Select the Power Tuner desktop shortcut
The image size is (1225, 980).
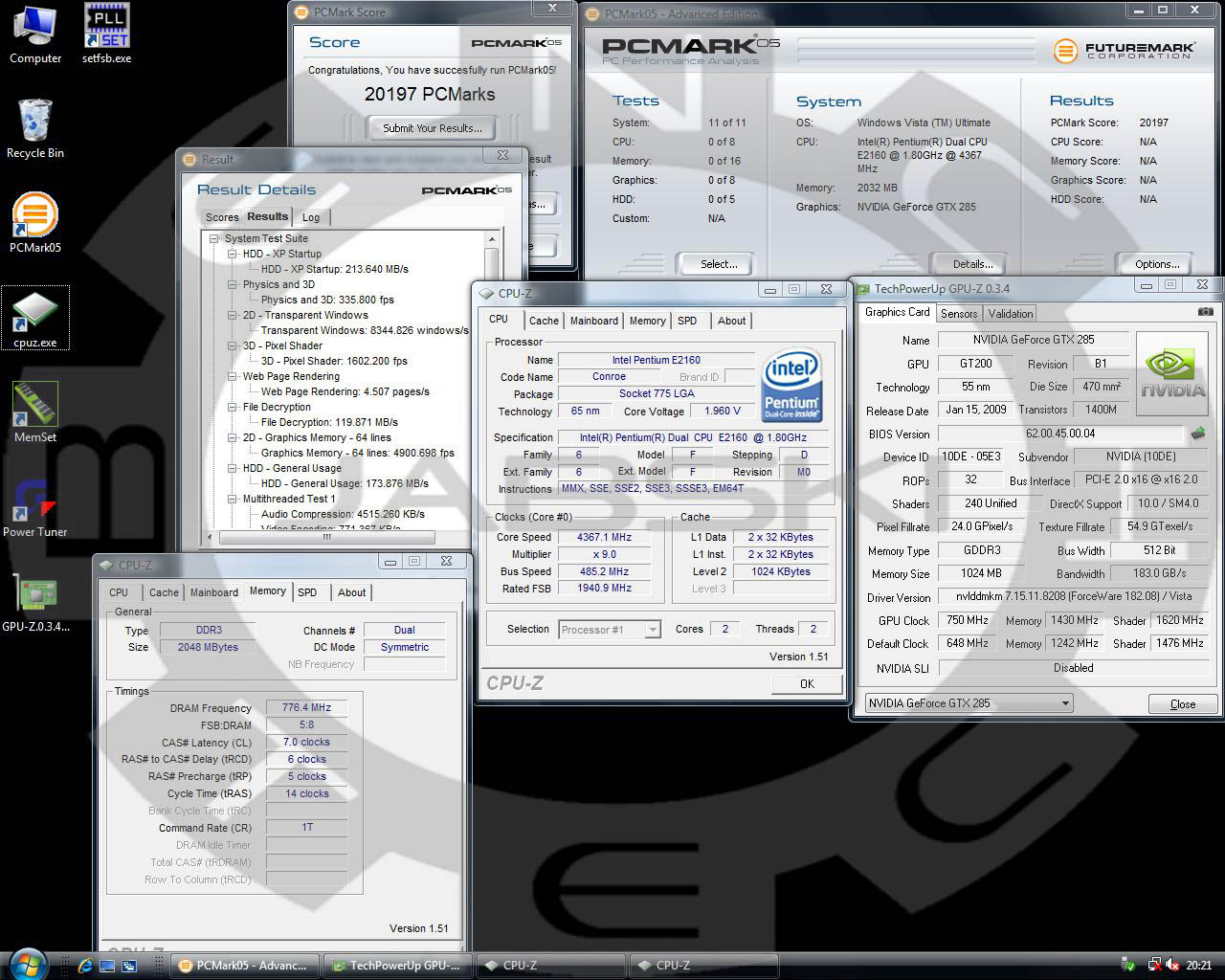click(35, 507)
